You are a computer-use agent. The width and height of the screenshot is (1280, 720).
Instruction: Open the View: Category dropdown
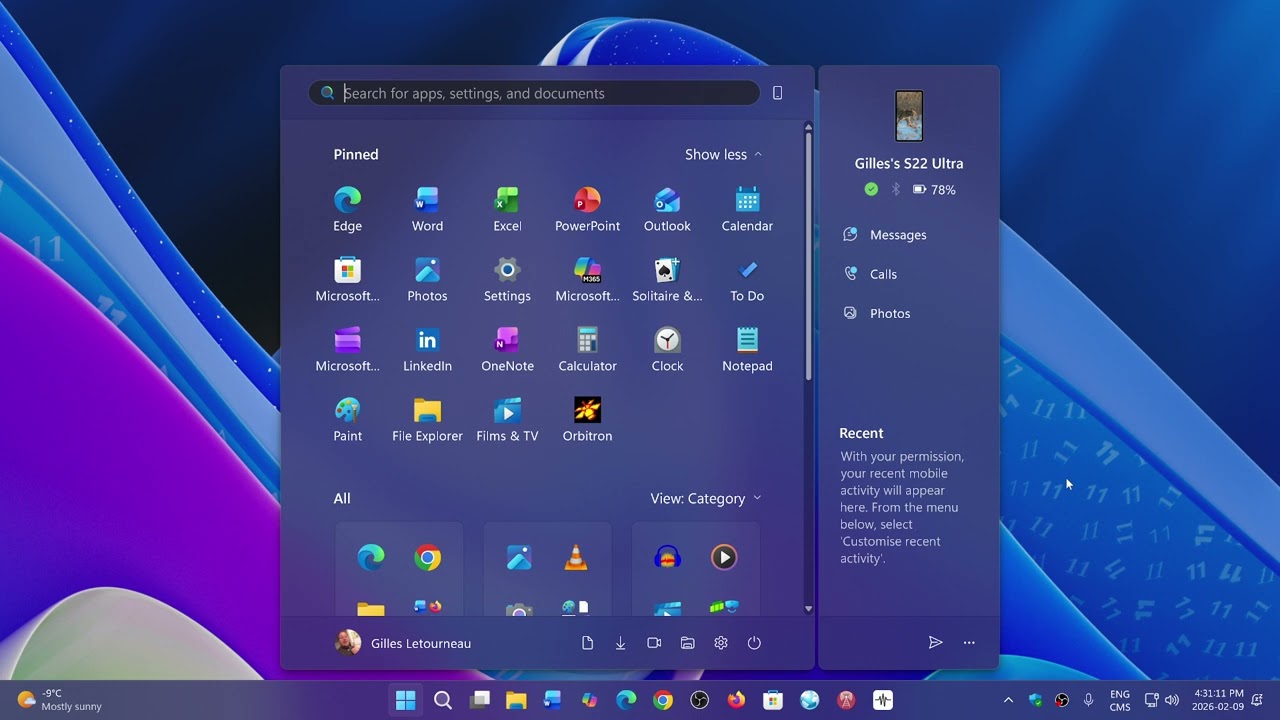point(706,498)
